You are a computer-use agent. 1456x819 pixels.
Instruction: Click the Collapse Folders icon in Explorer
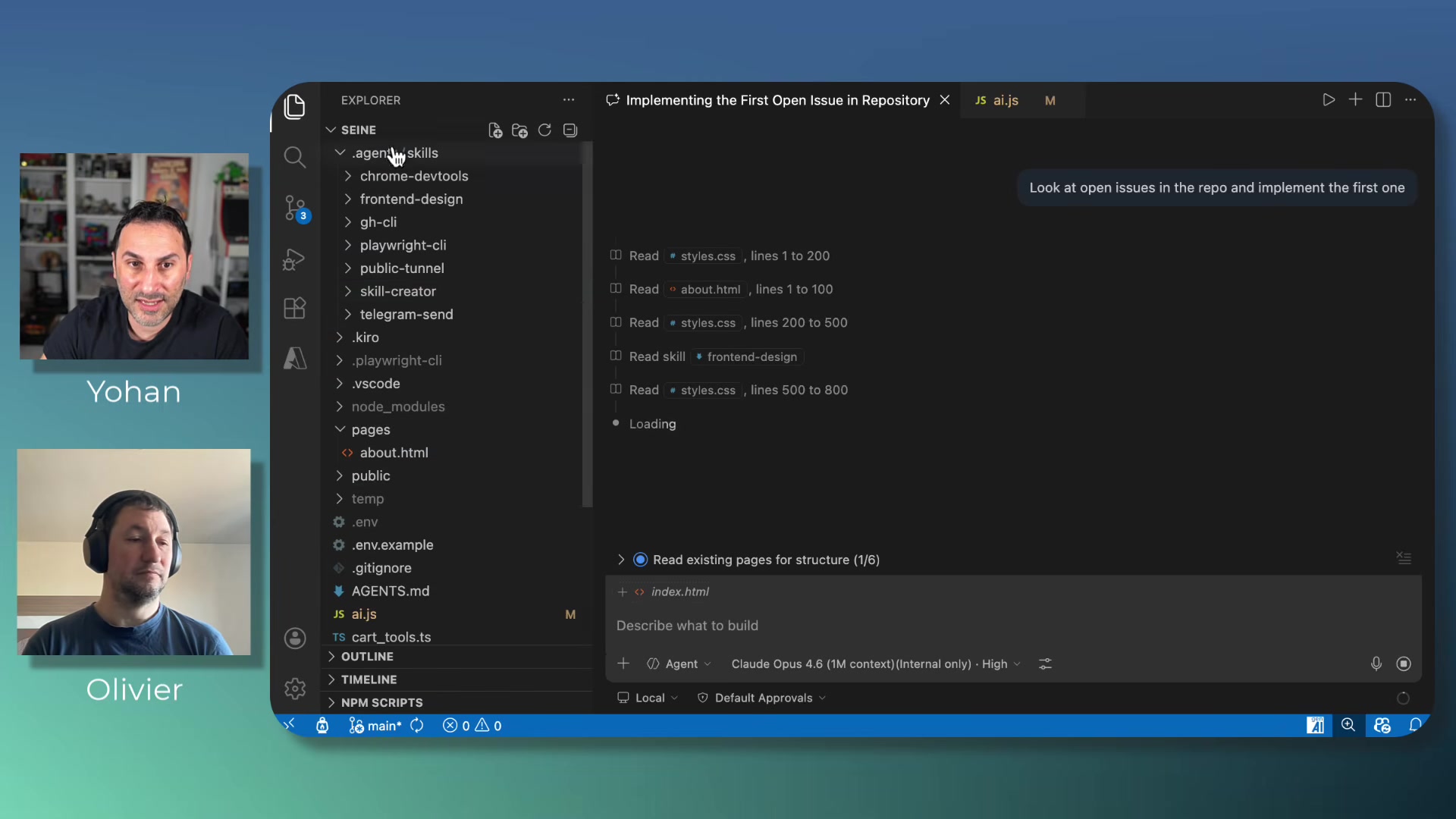570,130
